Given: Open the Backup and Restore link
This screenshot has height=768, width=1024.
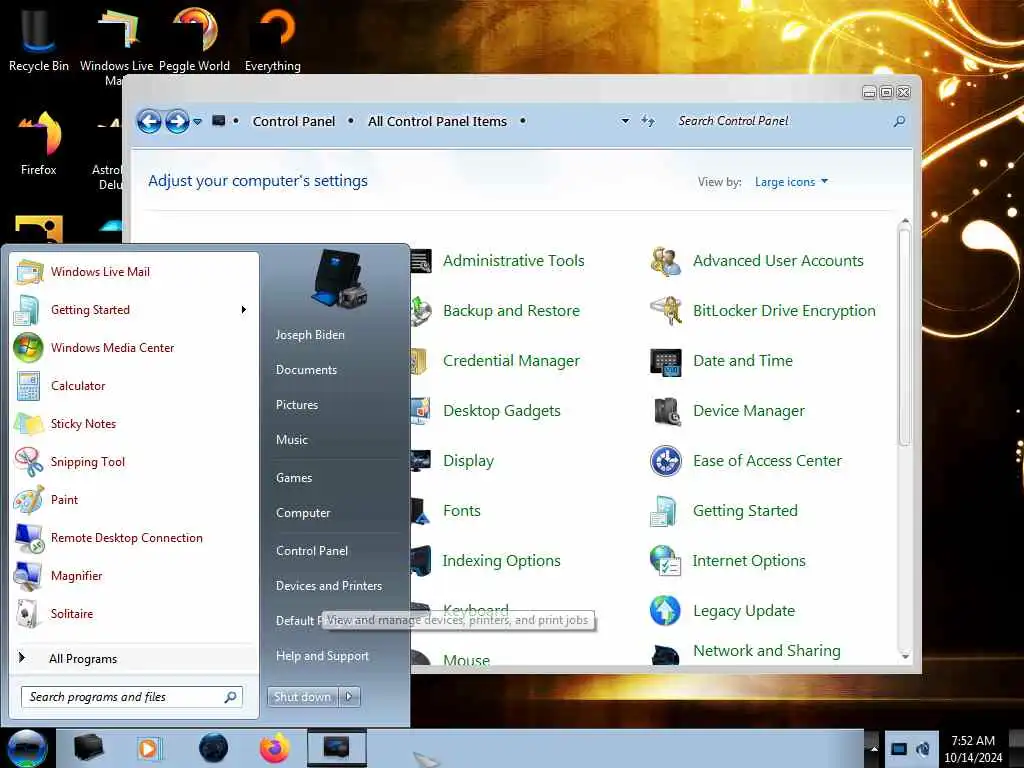Looking at the screenshot, I should 511,311.
